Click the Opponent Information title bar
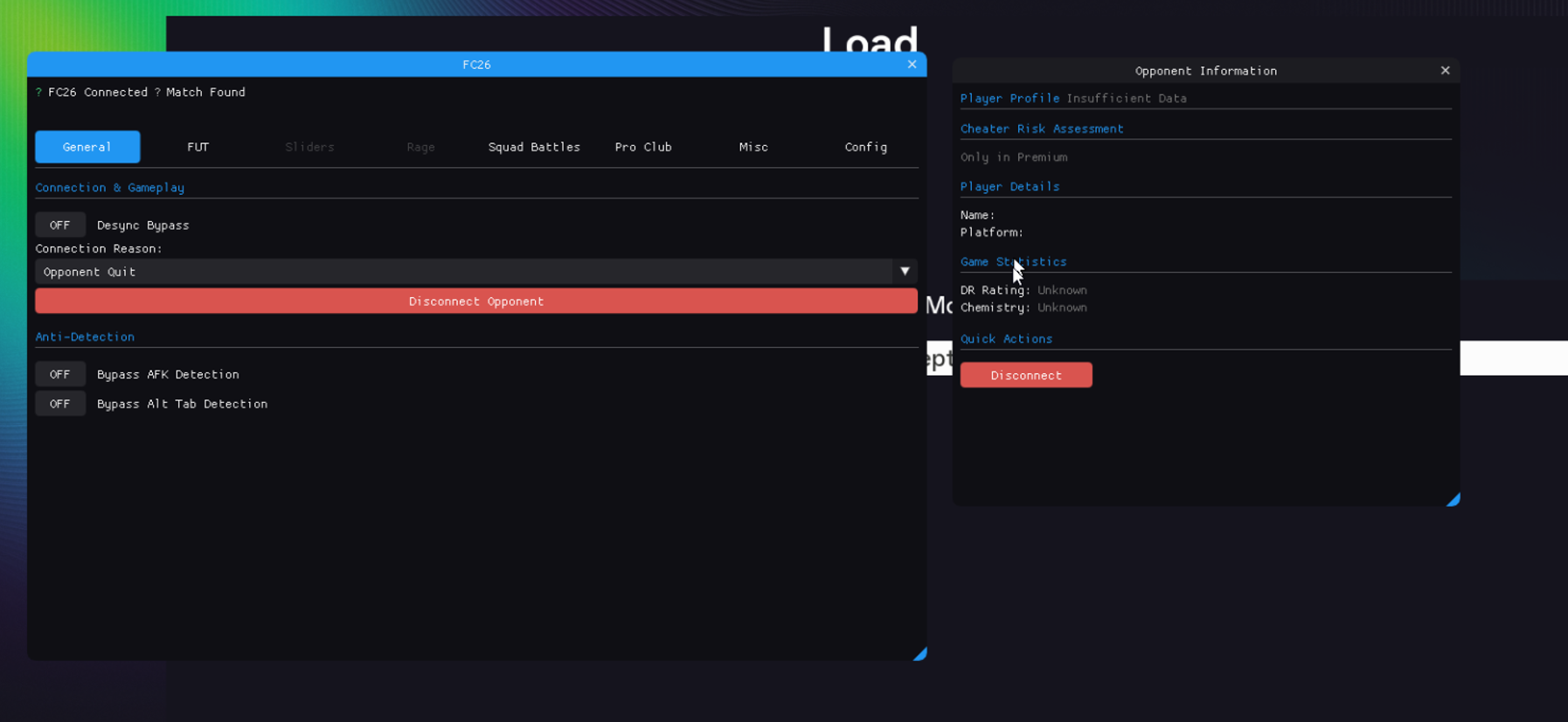The width and height of the screenshot is (1568, 722). point(1204,71)
